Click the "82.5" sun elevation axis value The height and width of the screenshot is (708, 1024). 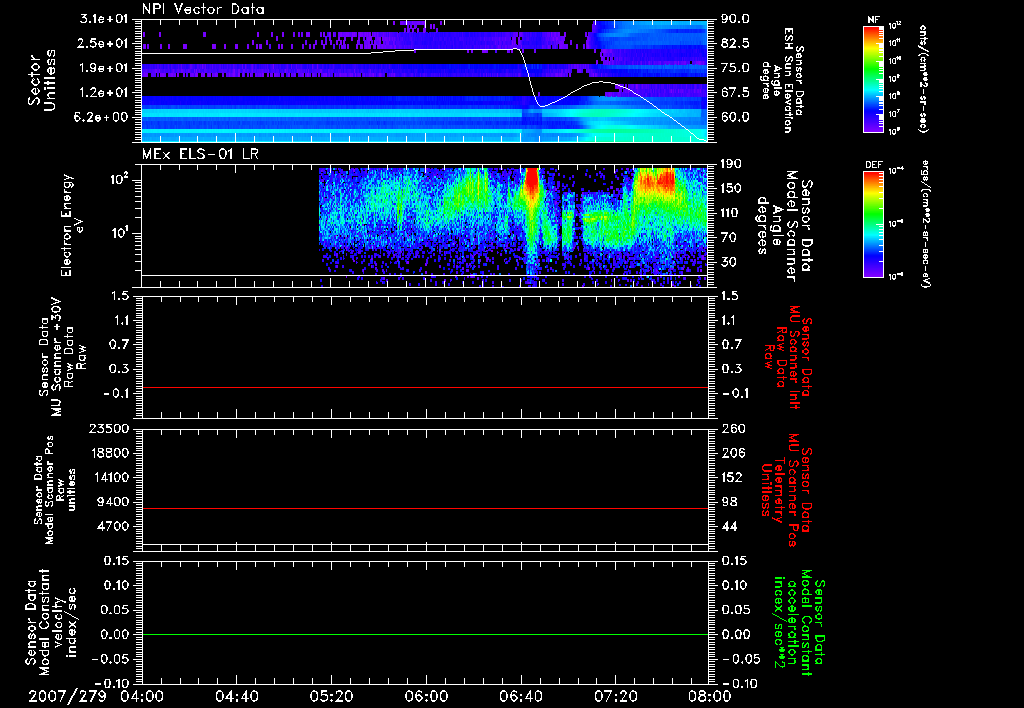coord(735,43)
